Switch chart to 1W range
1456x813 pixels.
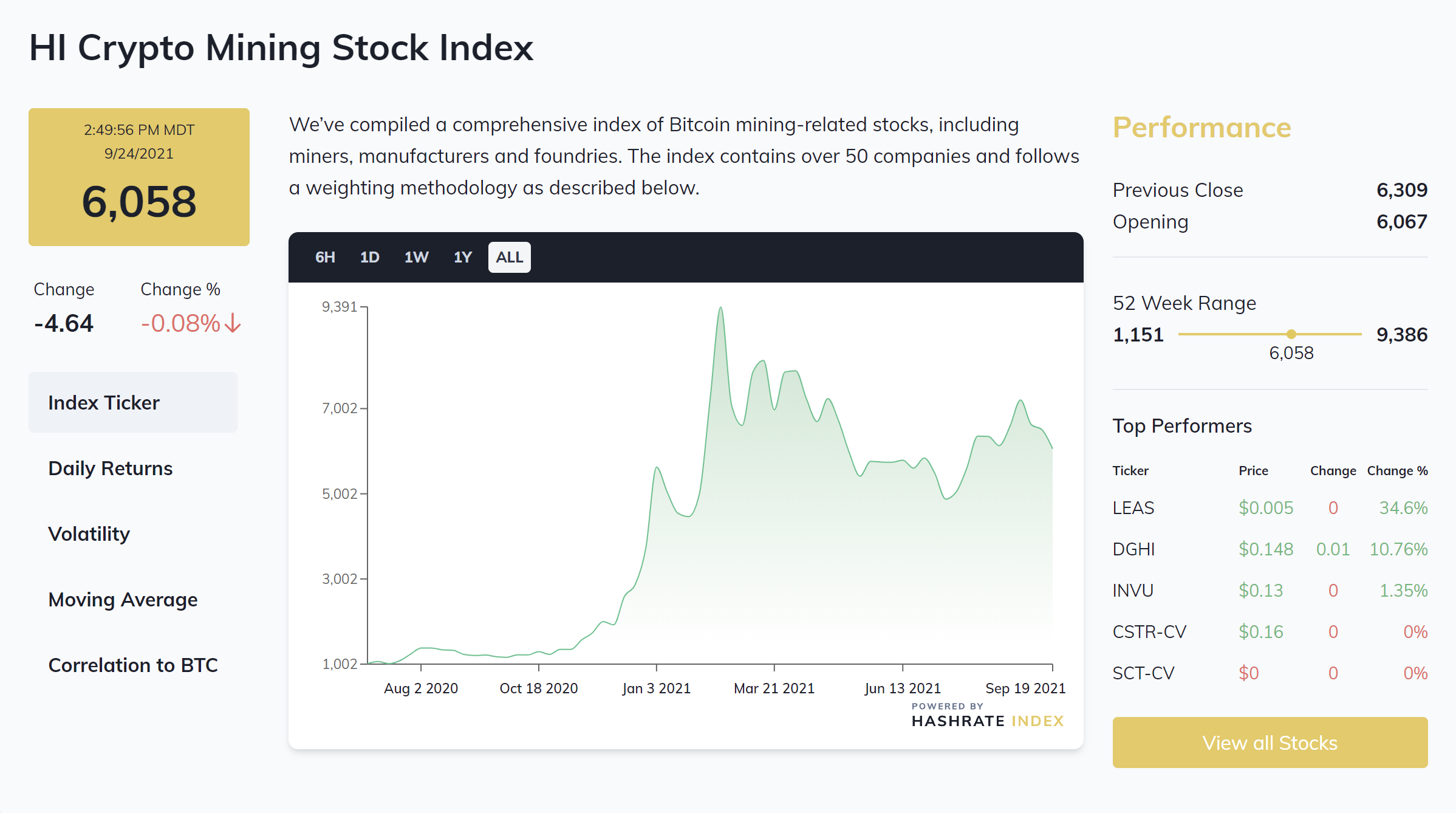click(416, 257)
